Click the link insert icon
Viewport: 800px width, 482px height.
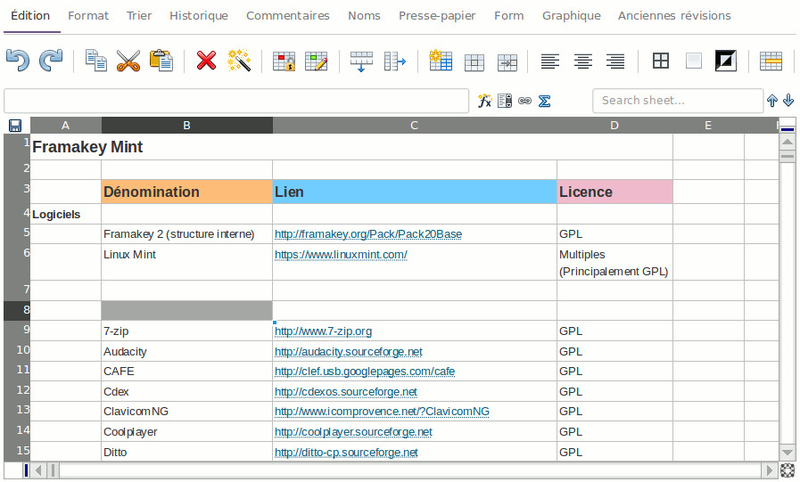click(524, 101)
